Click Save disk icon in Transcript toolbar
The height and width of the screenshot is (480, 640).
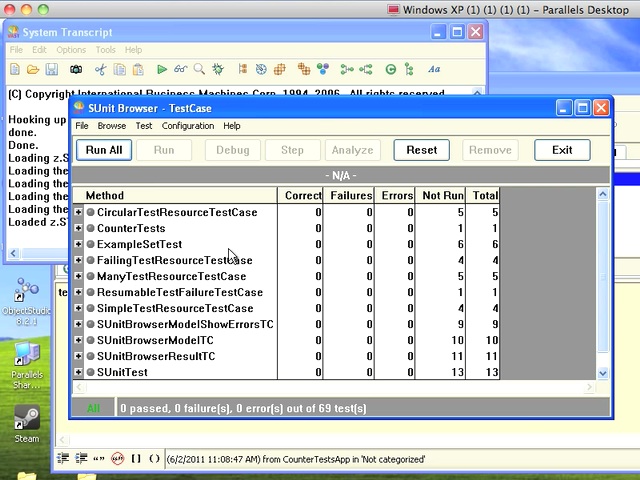52,69
